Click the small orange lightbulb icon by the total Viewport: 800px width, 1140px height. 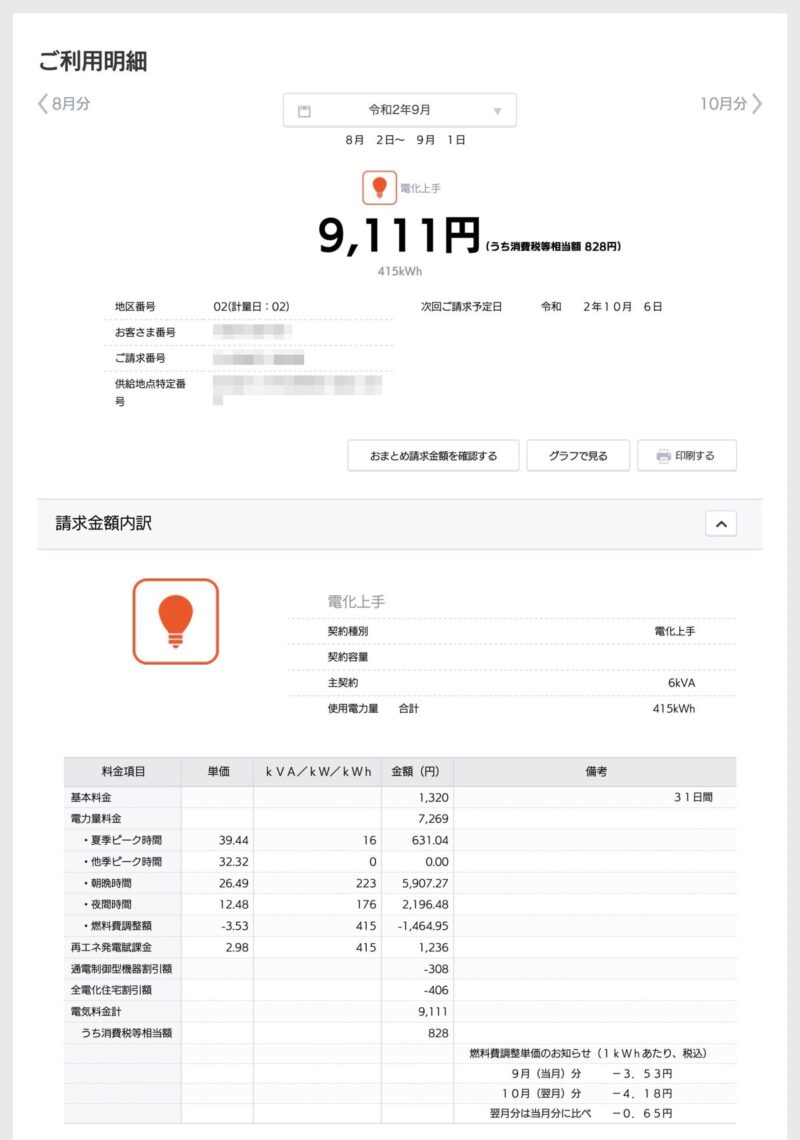[x=379, y=187]
